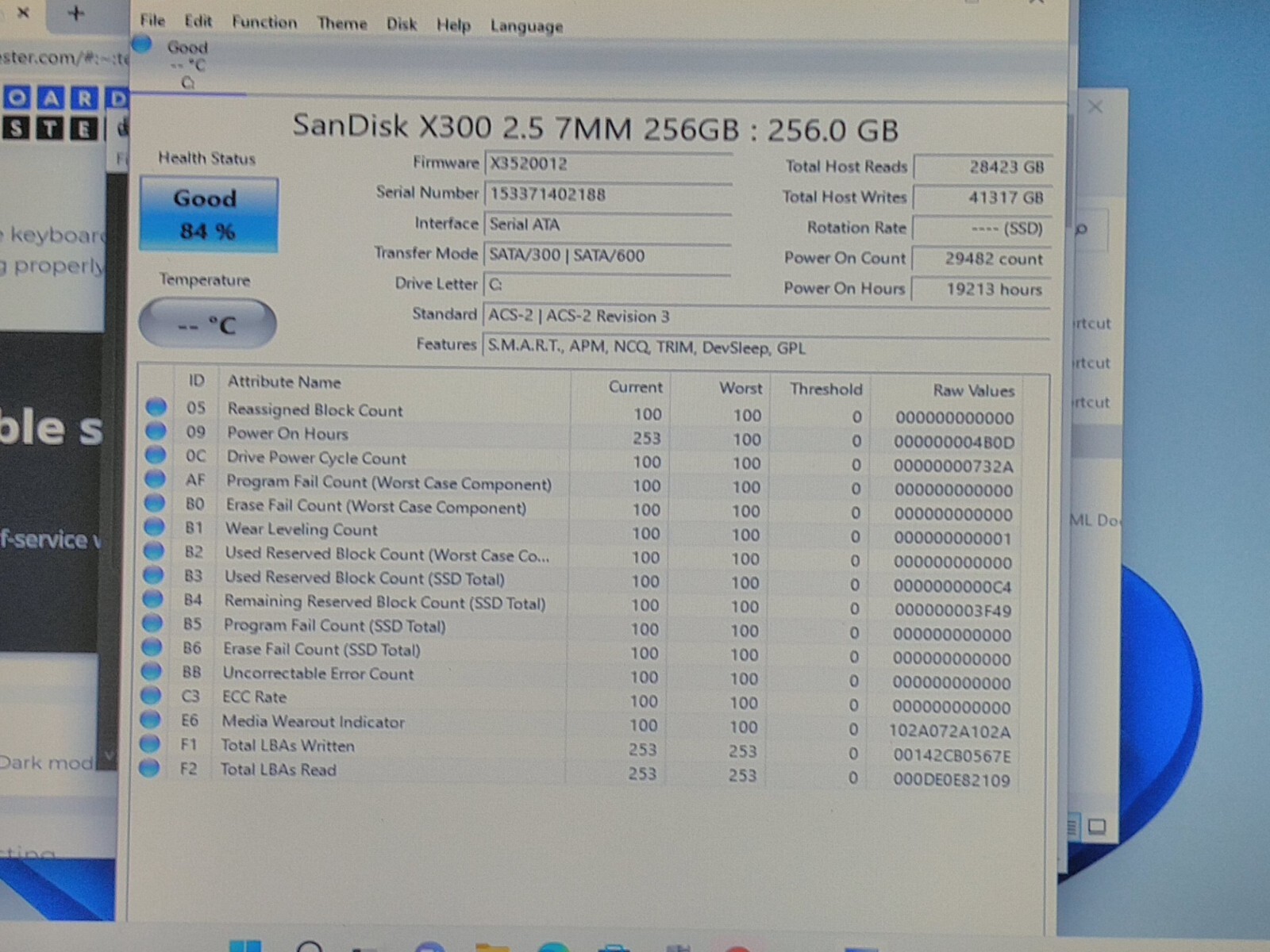Click the Power On Hours value 19213 hours
The image size is (1270, 952).
click(x=981, y=290)
